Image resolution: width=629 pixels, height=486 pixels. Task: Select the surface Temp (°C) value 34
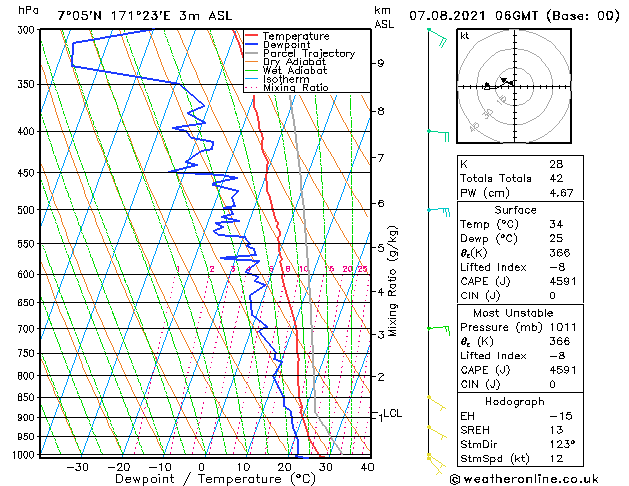[556, 224]
